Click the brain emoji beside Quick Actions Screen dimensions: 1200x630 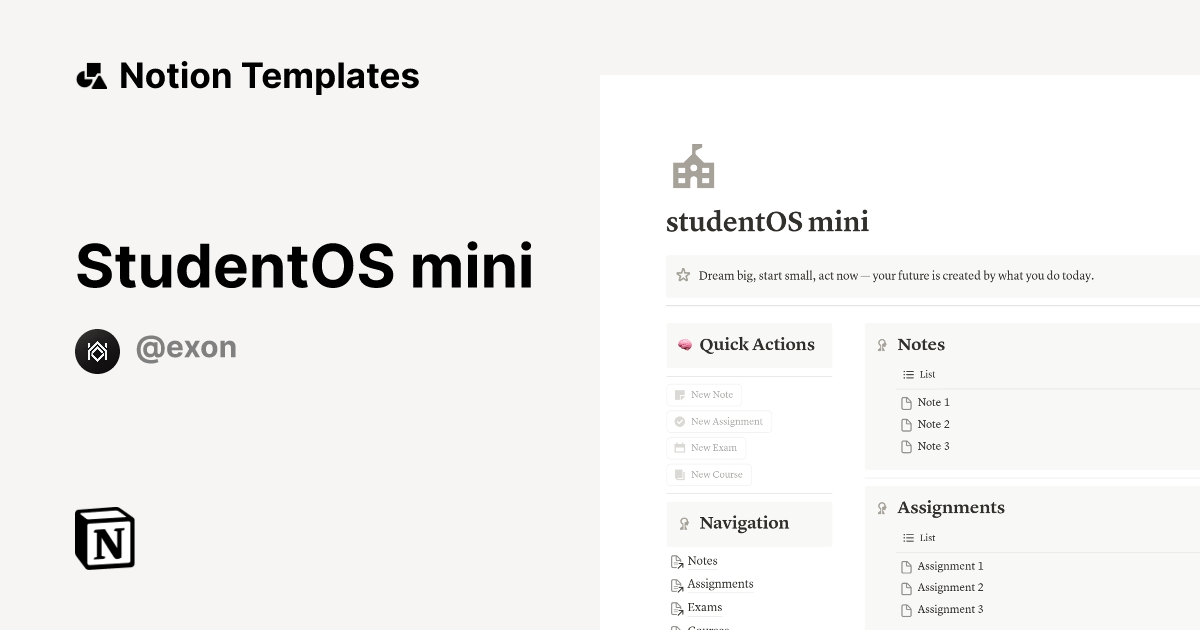click(684, 344)
